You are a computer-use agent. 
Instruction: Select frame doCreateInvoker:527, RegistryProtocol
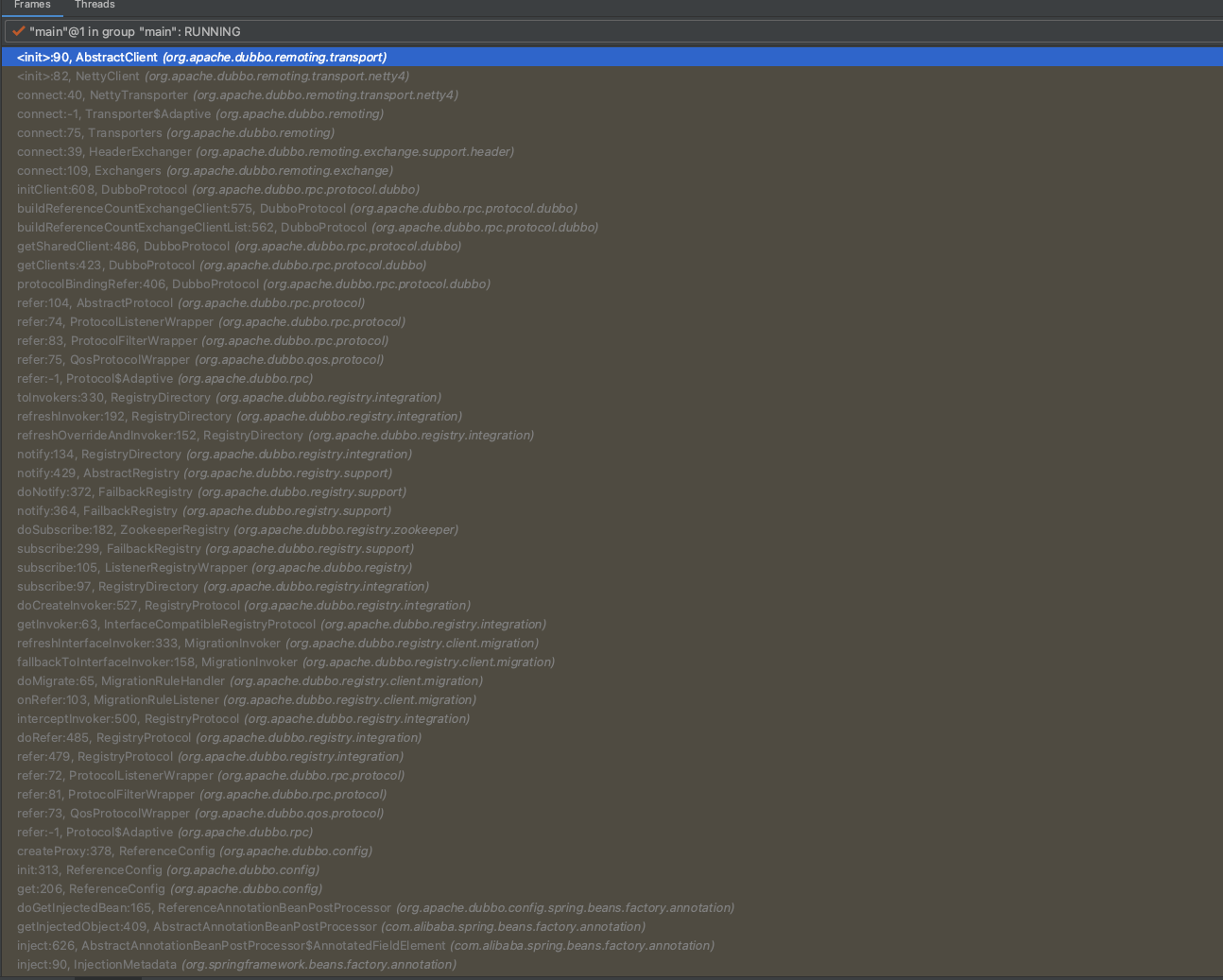(x=611, y=605)
